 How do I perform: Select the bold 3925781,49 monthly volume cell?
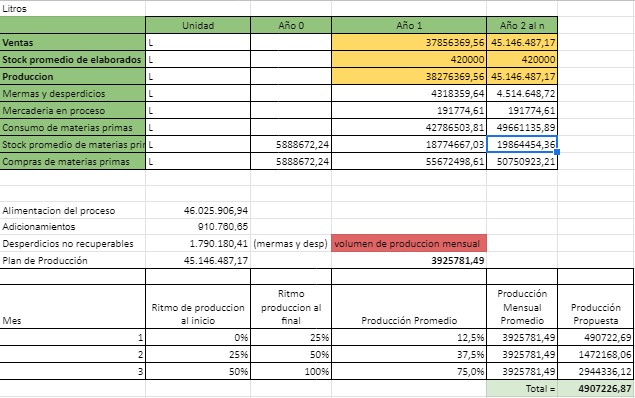coord(409,260)
